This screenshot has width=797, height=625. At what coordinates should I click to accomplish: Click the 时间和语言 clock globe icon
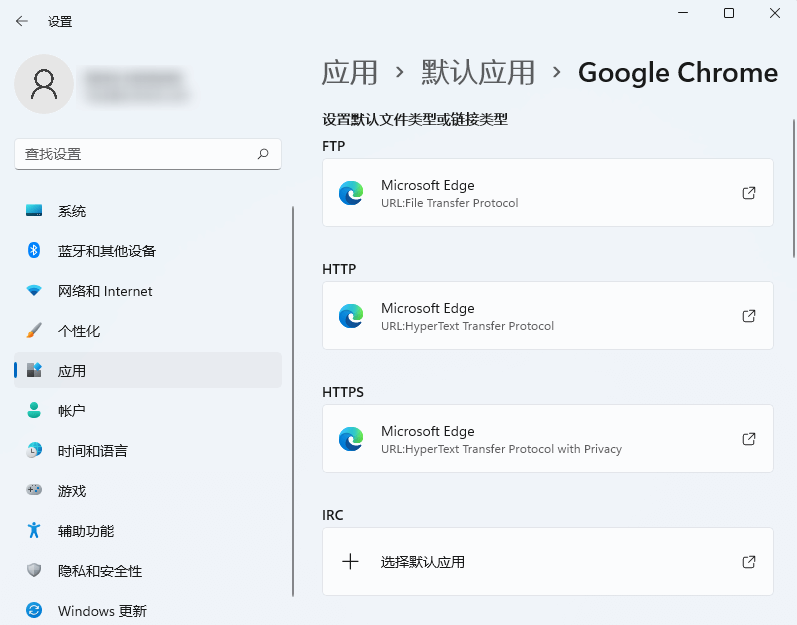(x=34, y=450)
